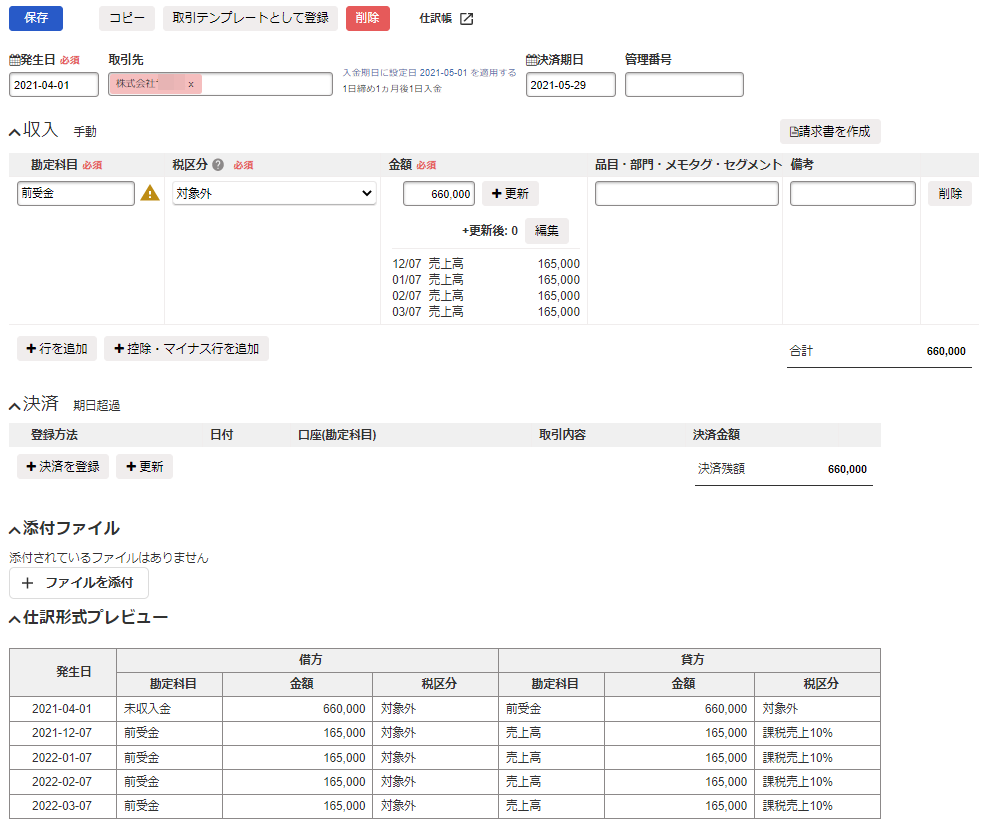Viewport: 990px width, 829px height.
Task: Click the 2022-01-07 date cell
Action: pos(62,758)
